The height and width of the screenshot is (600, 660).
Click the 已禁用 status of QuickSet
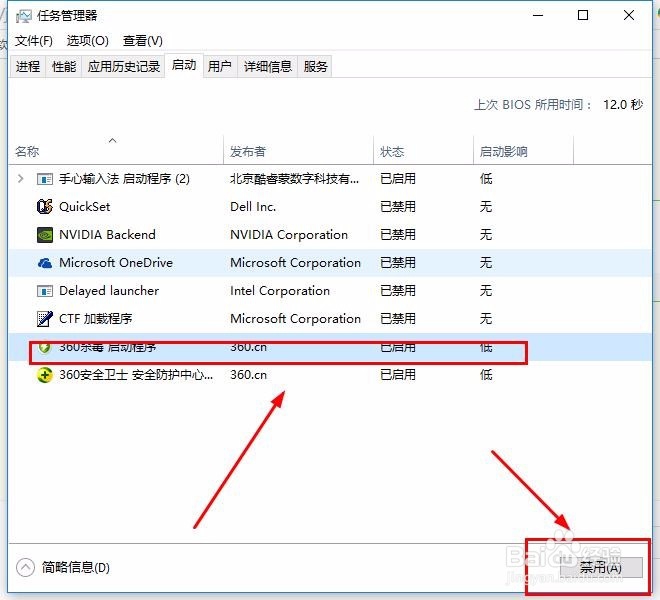point(398,207)
